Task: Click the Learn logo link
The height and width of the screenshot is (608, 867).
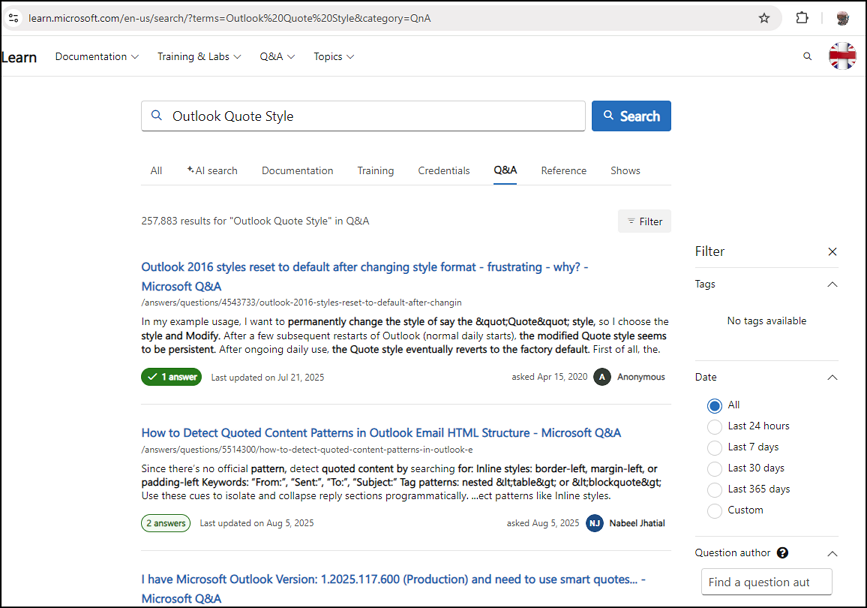Action: 19,57
